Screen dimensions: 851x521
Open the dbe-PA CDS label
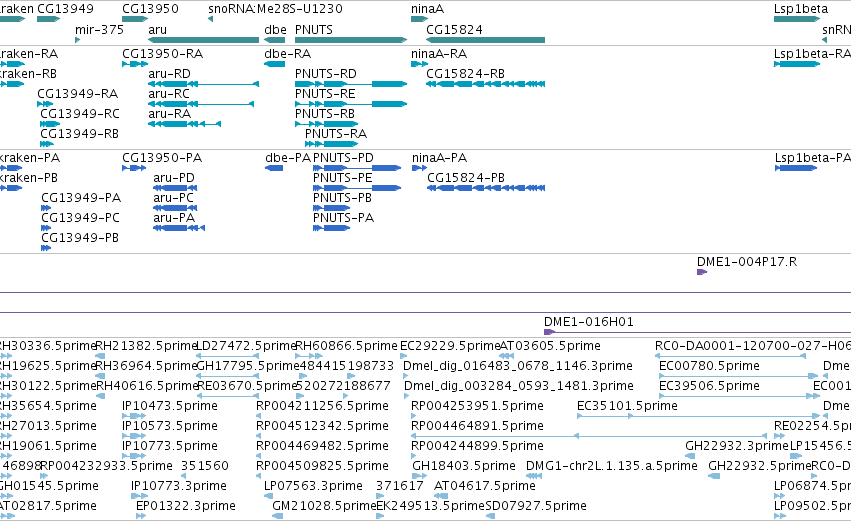288,157
